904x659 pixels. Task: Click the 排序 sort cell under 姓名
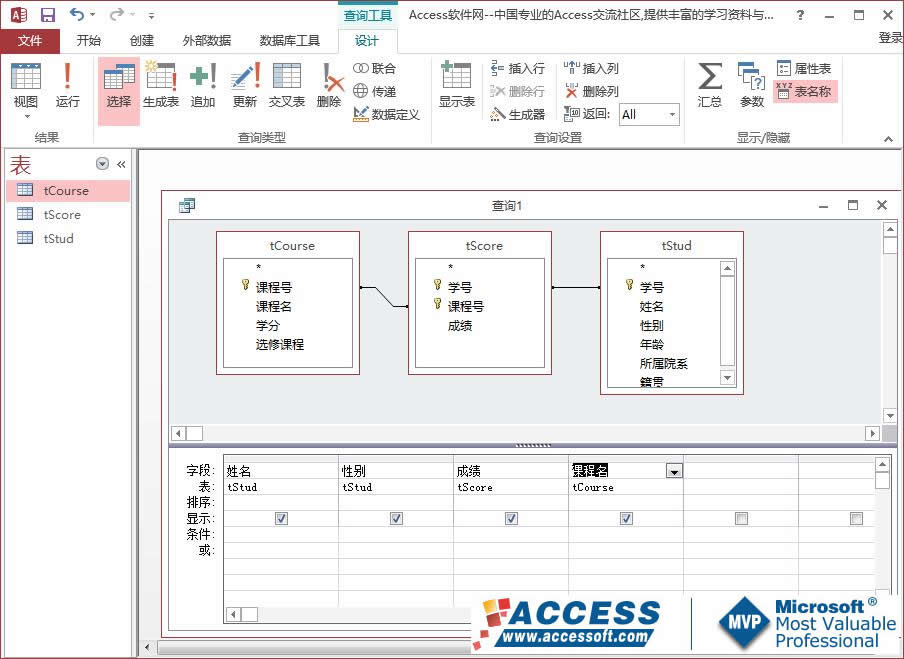[x=281, y=502]
